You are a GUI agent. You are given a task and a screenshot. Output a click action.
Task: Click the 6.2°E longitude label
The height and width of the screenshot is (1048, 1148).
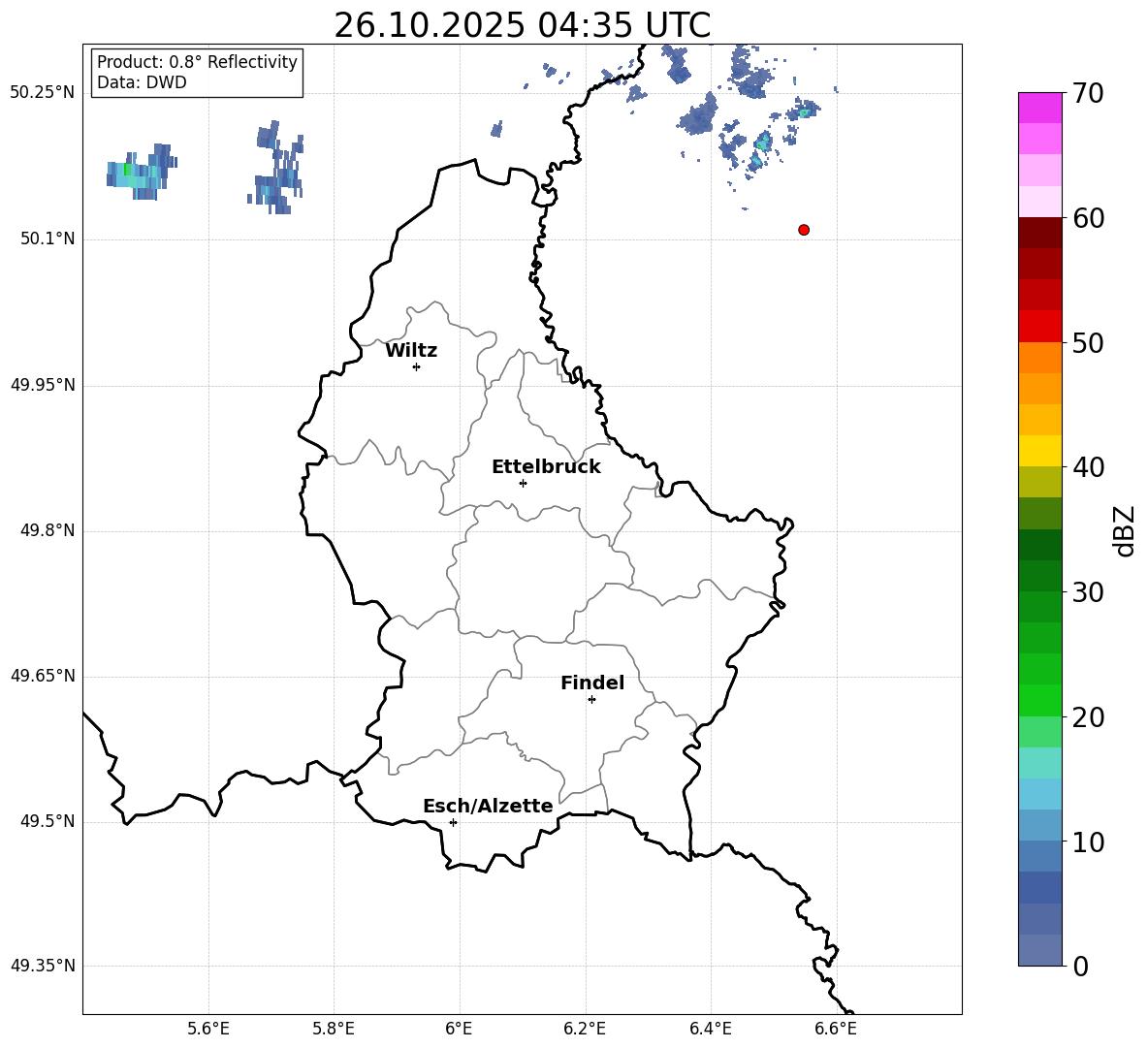585,1029
